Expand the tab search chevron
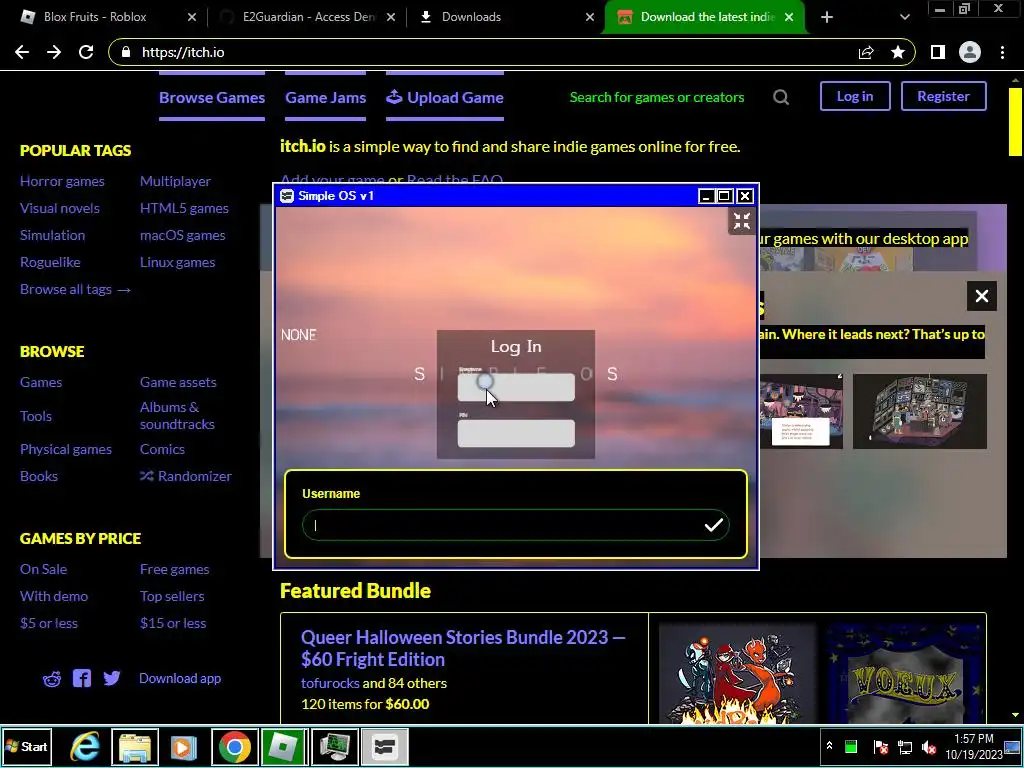Image resolution: width=1024 pixels, height=768 pixels. click(904, 17)
